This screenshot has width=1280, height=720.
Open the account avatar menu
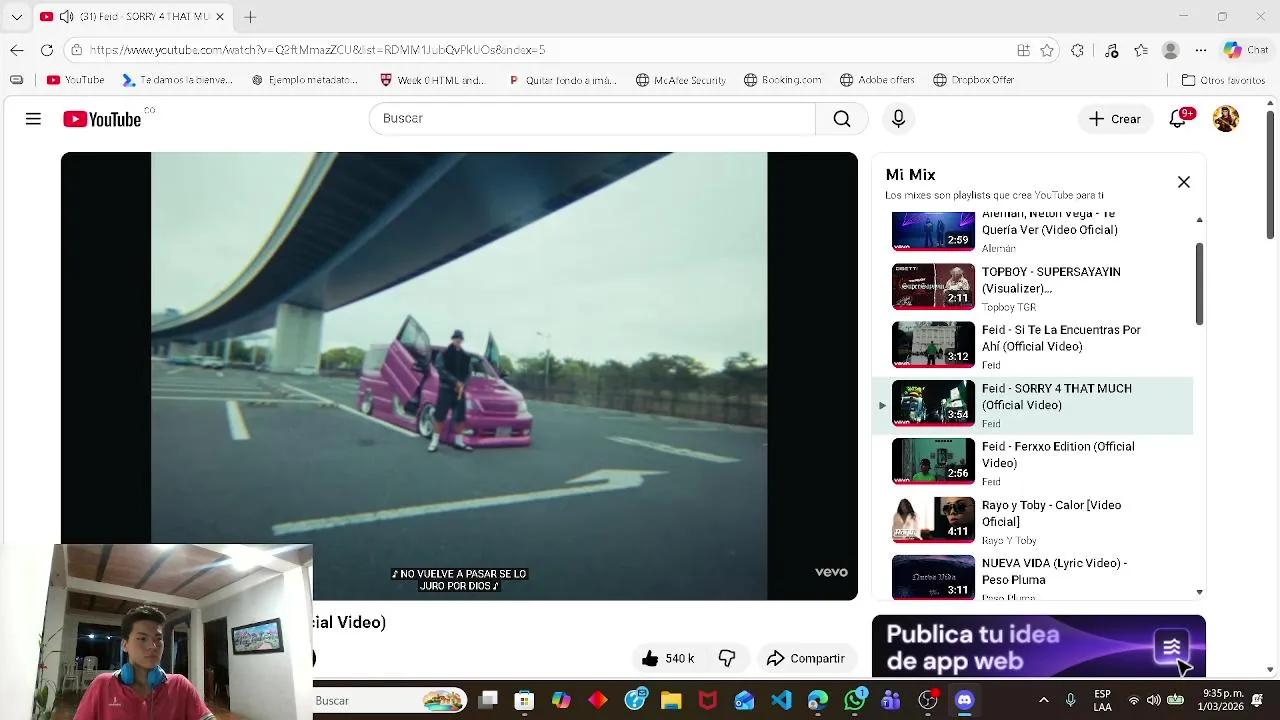click(x=1226, y=119)
